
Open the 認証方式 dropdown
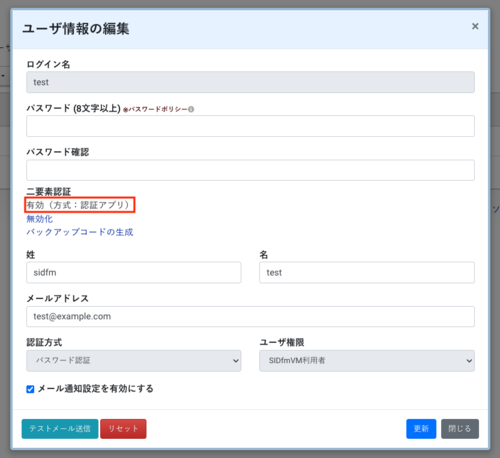coord(134,361)
